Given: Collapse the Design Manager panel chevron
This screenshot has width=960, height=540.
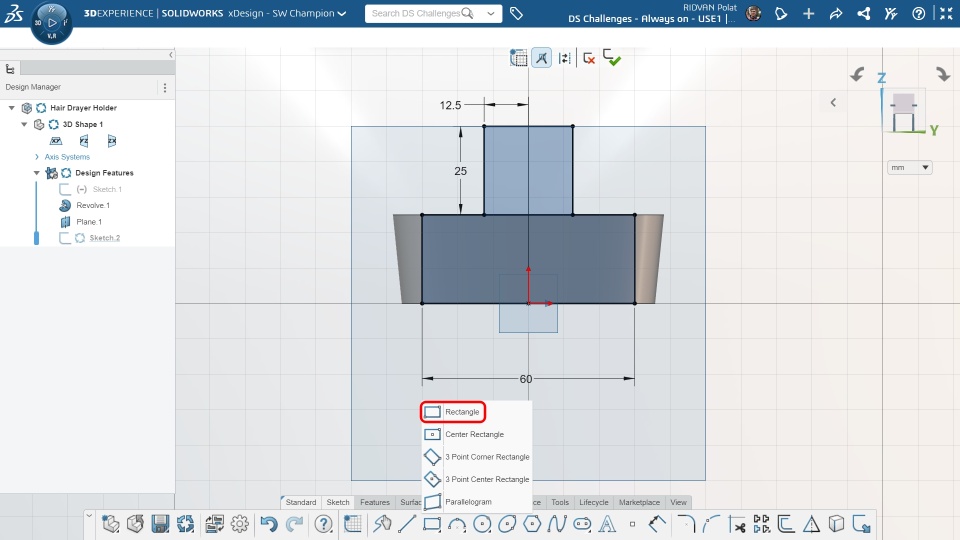Looking at the screenshot, I should point(170,54).
